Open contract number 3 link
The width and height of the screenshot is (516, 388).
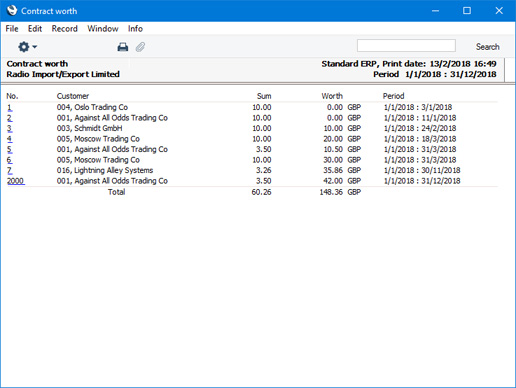[10, 128]
